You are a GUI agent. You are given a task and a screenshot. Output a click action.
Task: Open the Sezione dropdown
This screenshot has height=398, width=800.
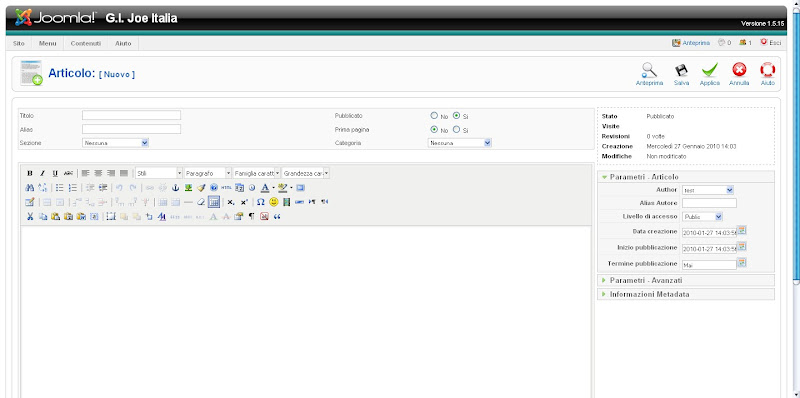click(x=115, y=143)
